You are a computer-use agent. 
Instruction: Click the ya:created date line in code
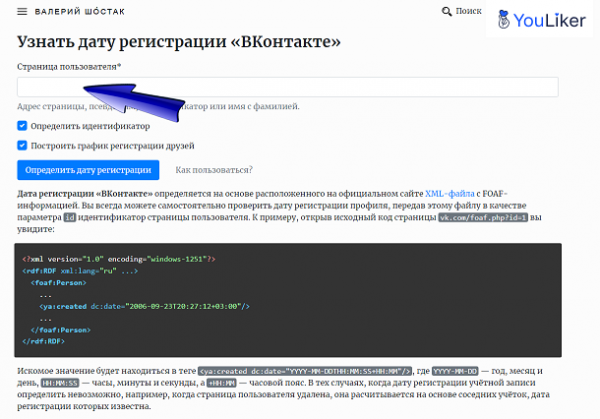(144, 307)
